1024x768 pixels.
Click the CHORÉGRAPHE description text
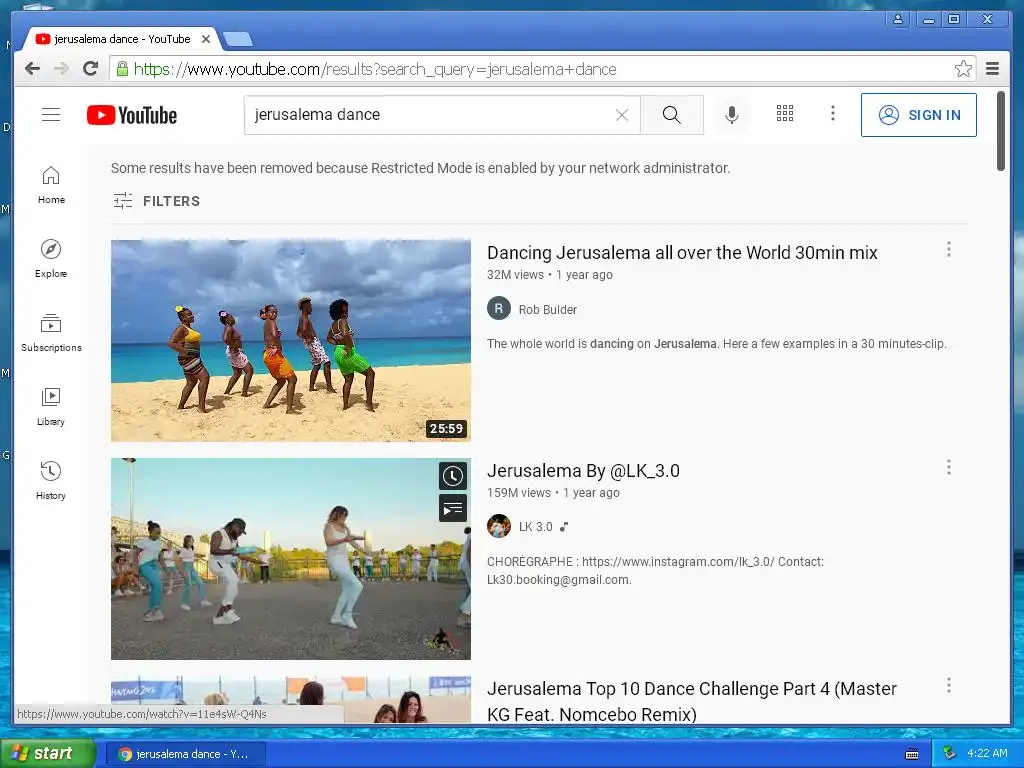coord(655,571)
